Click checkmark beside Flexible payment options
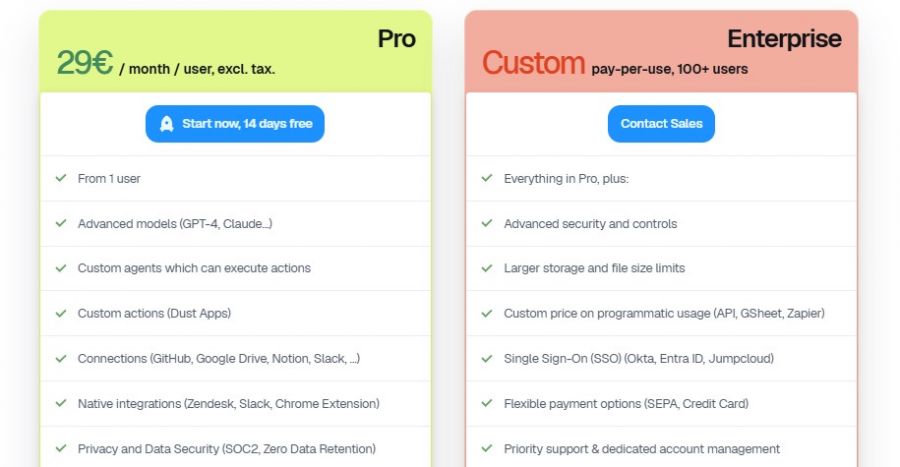Screen dimensions: 900x467 coord(487,403)
